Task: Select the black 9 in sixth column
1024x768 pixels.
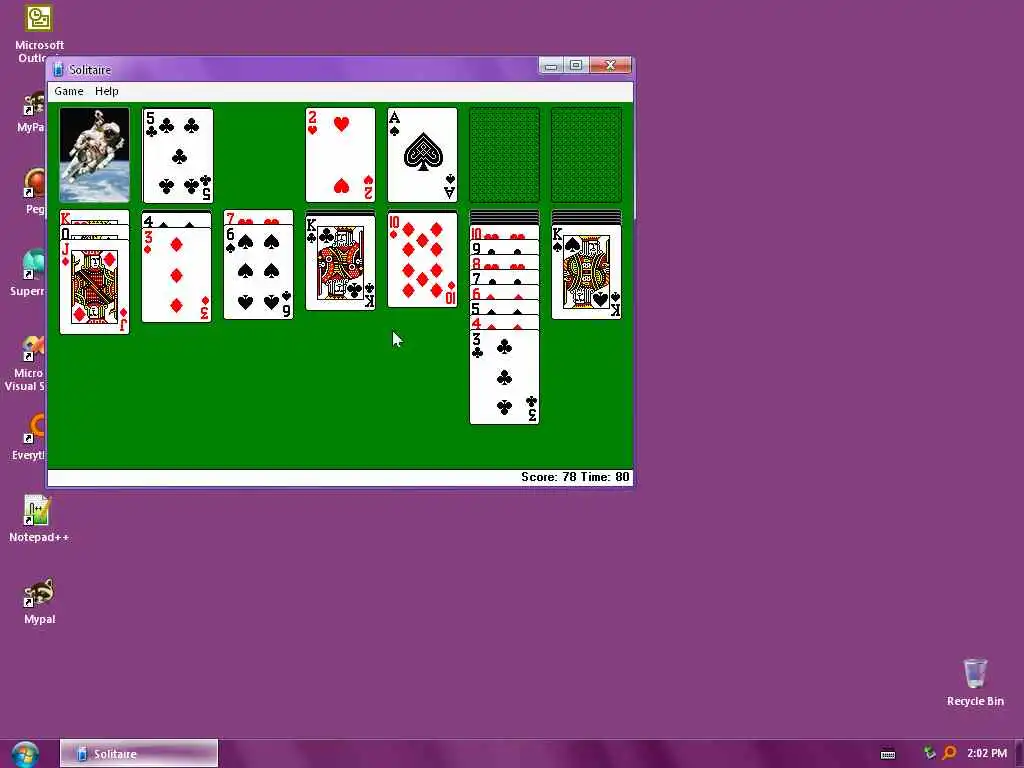Action: pyautogui.click(x=504, y=248)
